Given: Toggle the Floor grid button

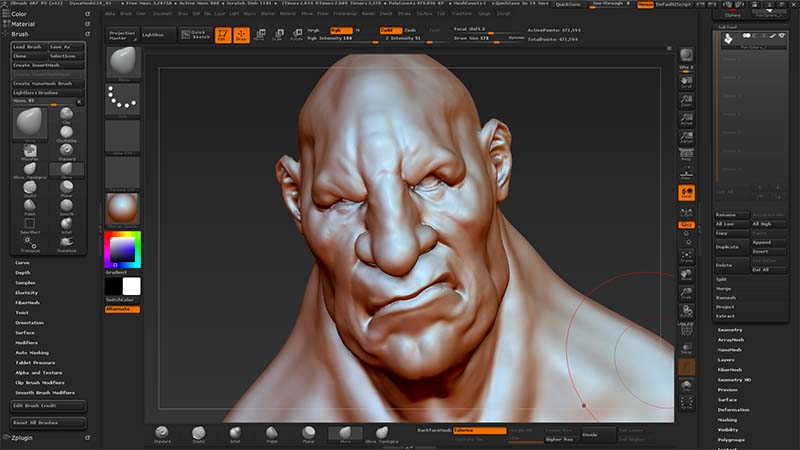Looking at the screenshot, I should pyautogui.click(x=686, y=174).
